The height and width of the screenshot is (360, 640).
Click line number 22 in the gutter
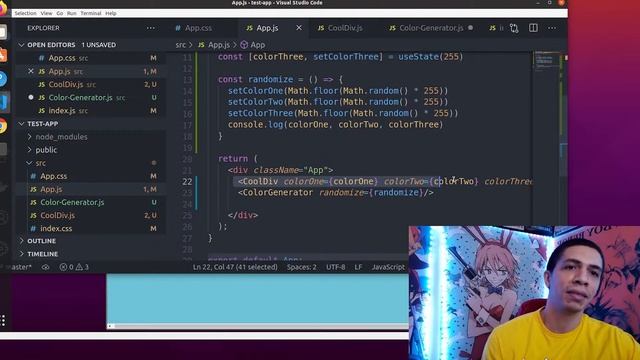click(187, 181)
